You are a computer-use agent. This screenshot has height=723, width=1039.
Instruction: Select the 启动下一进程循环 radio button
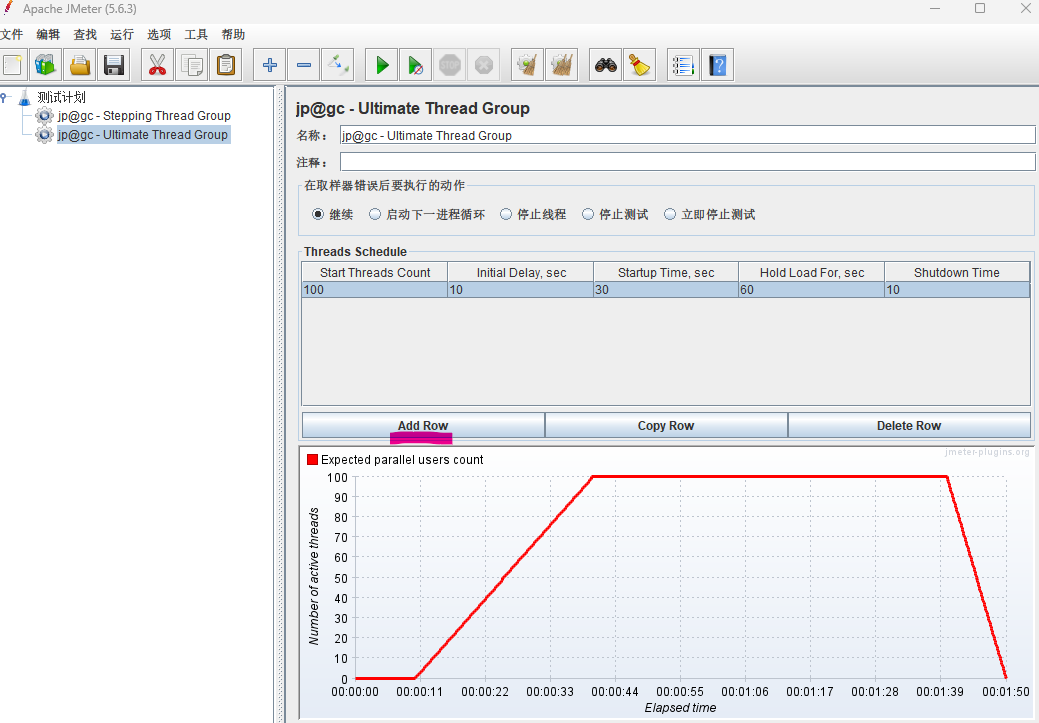(375, 214)
